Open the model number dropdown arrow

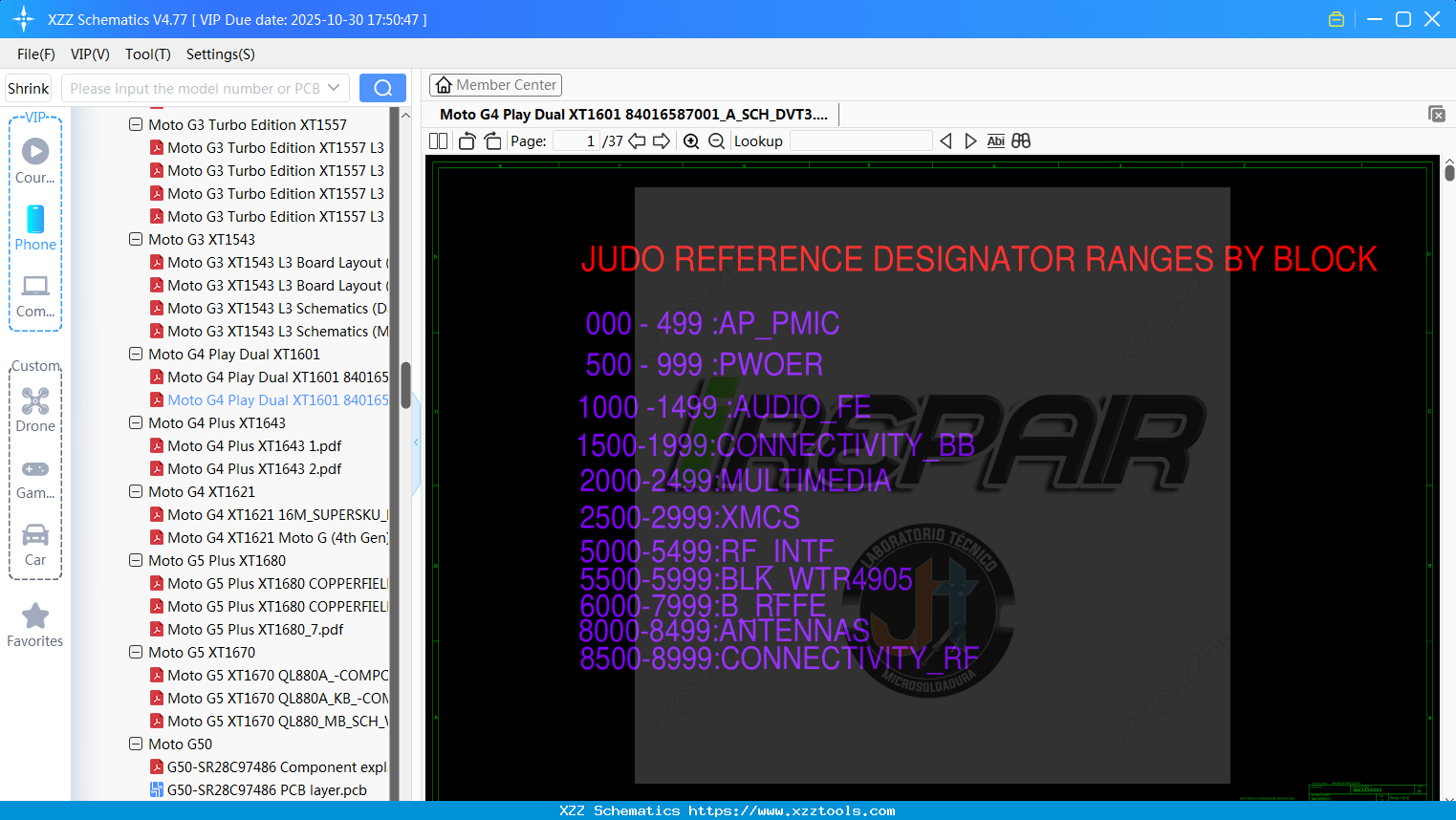pyautogui.click(x=334, y=88)
